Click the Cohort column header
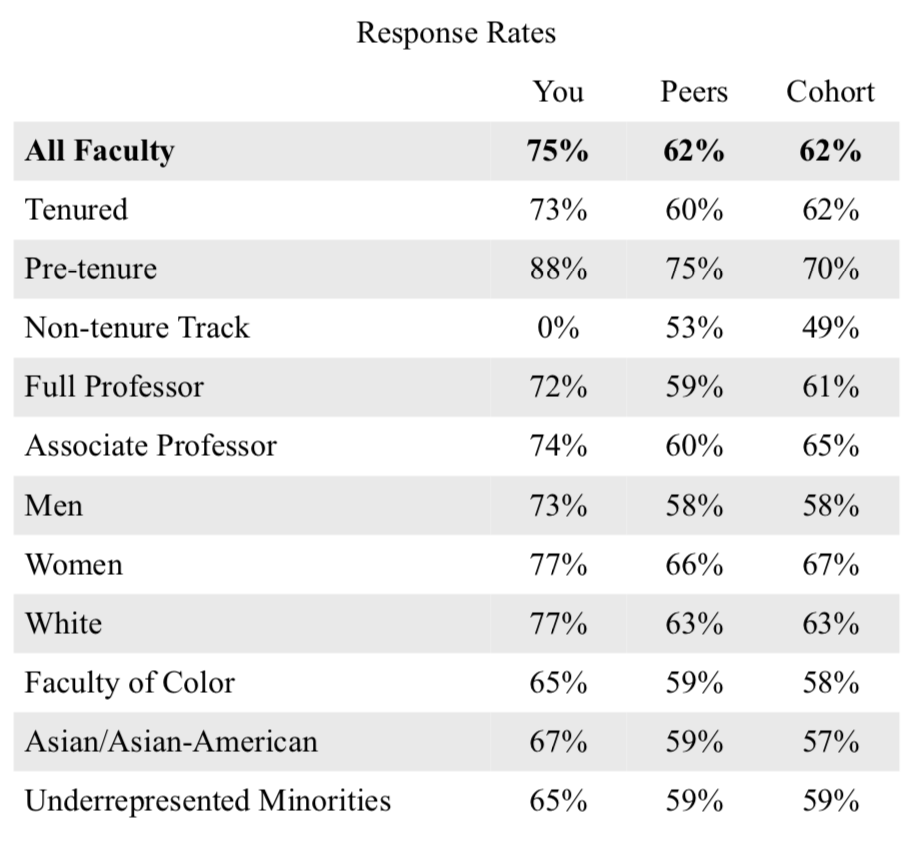This screenshot has width=914, height=842. click(x=830, y=92)
